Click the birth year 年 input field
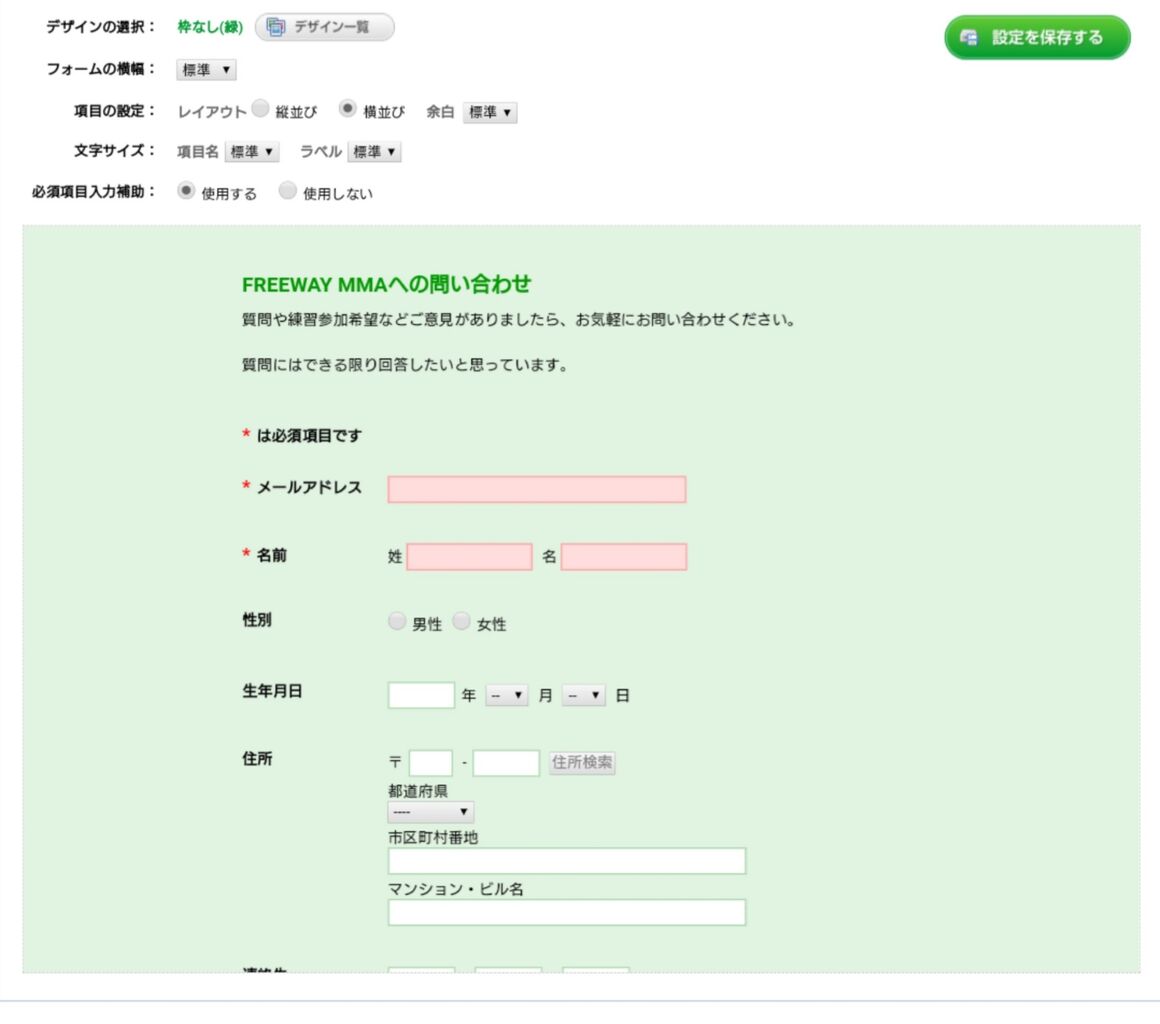 [x=421, y=695]
